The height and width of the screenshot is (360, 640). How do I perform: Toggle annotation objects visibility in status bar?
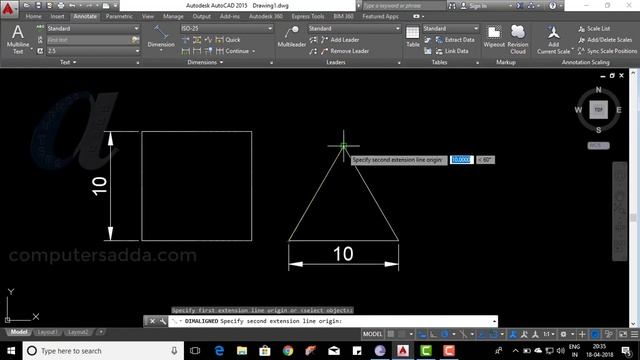(513, 334)
